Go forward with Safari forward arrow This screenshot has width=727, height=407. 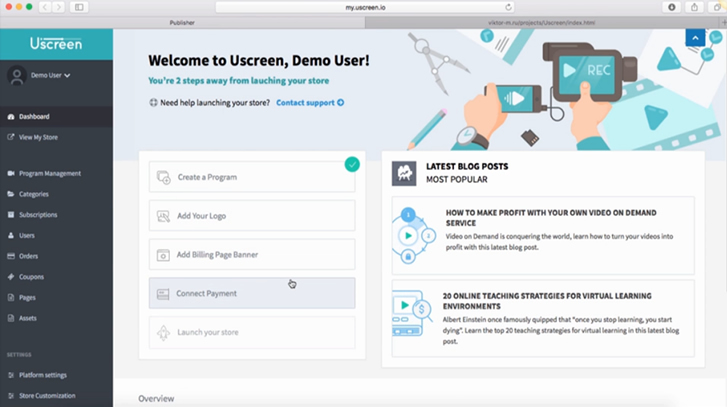[x=58, y=7]
